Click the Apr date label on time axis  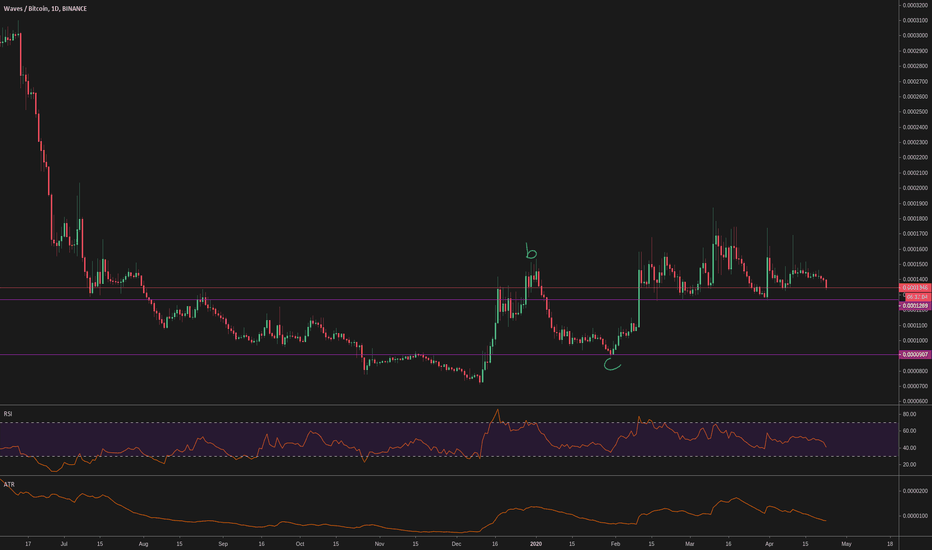coord(769,543)
